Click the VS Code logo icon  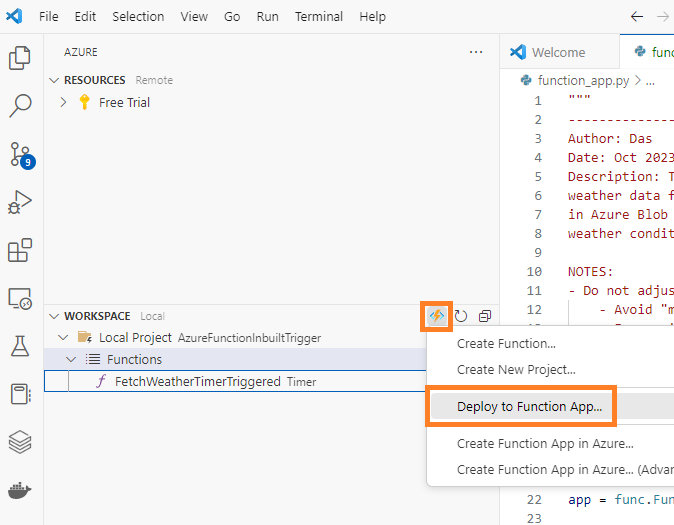pos(14,16)
